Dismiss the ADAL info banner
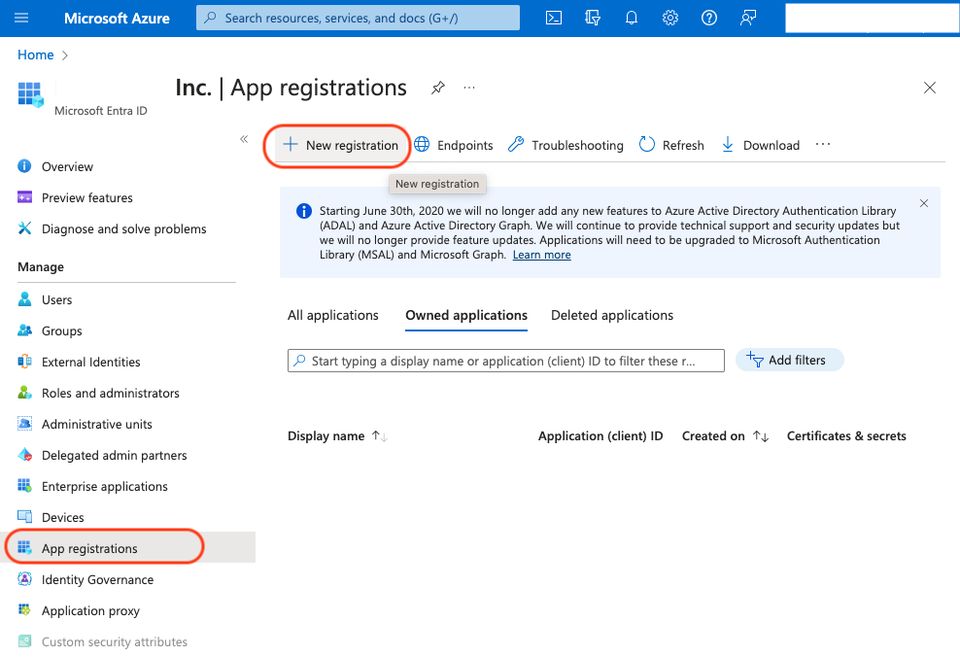The height and width of the screenshot is (660, 960). coord(924,203)
